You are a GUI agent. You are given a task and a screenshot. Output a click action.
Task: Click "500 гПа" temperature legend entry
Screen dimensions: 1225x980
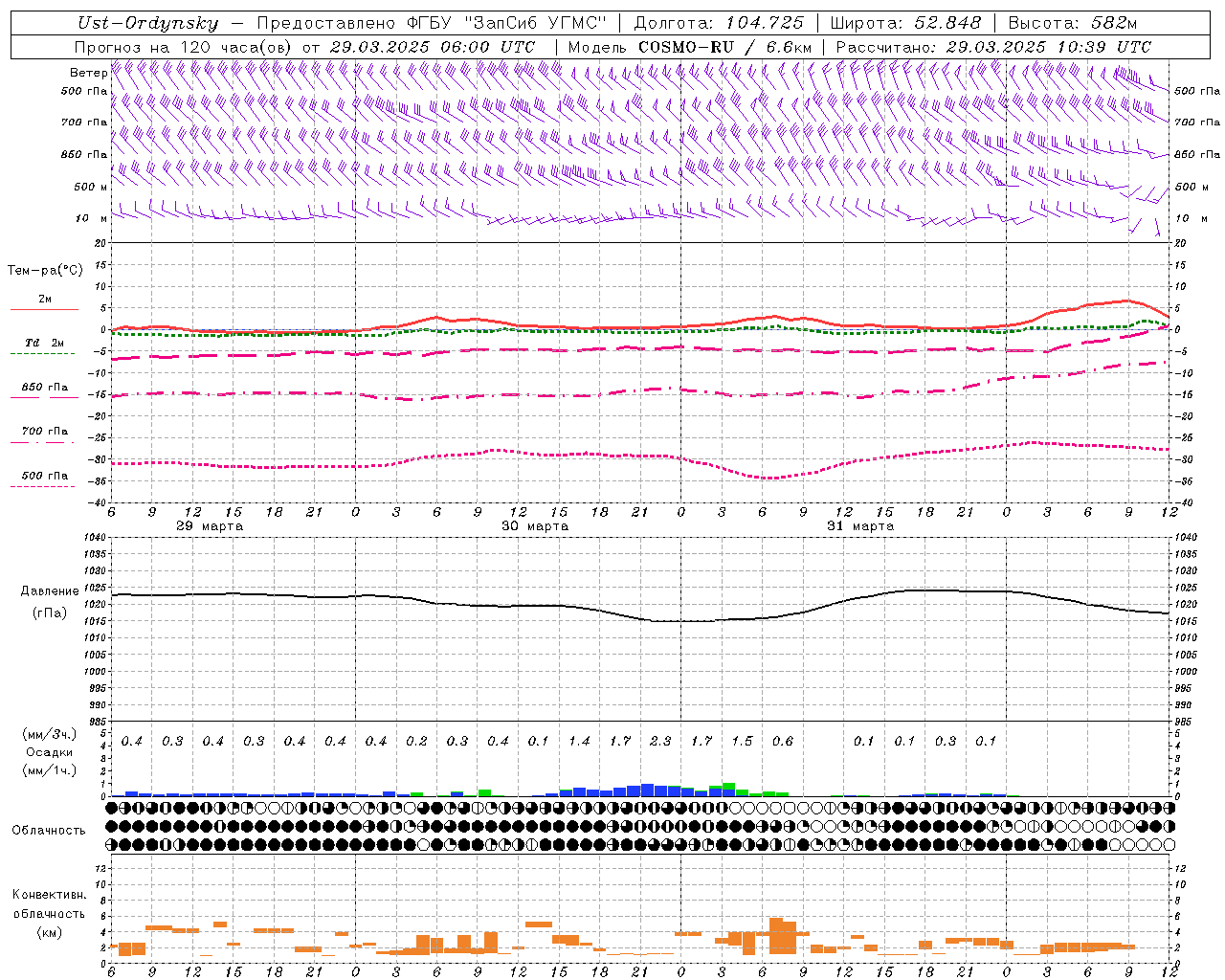[44, 476]
